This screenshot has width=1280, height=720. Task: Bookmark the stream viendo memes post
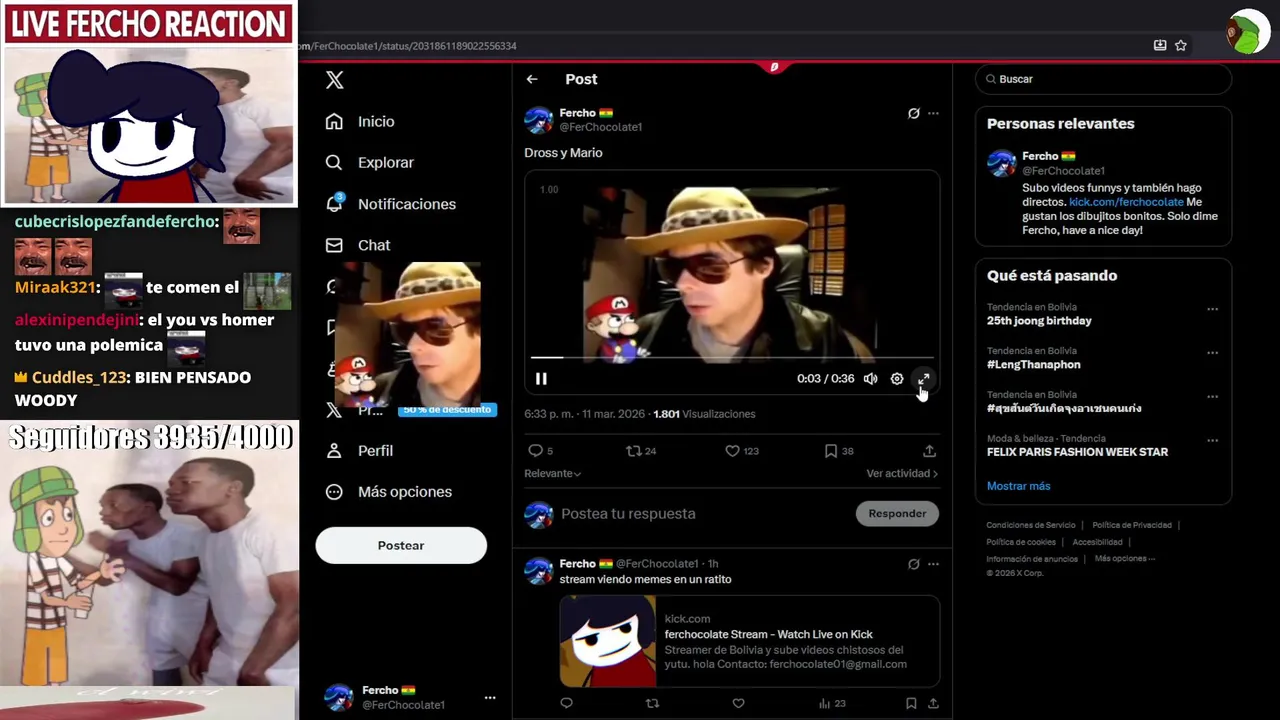pos(911,704)
